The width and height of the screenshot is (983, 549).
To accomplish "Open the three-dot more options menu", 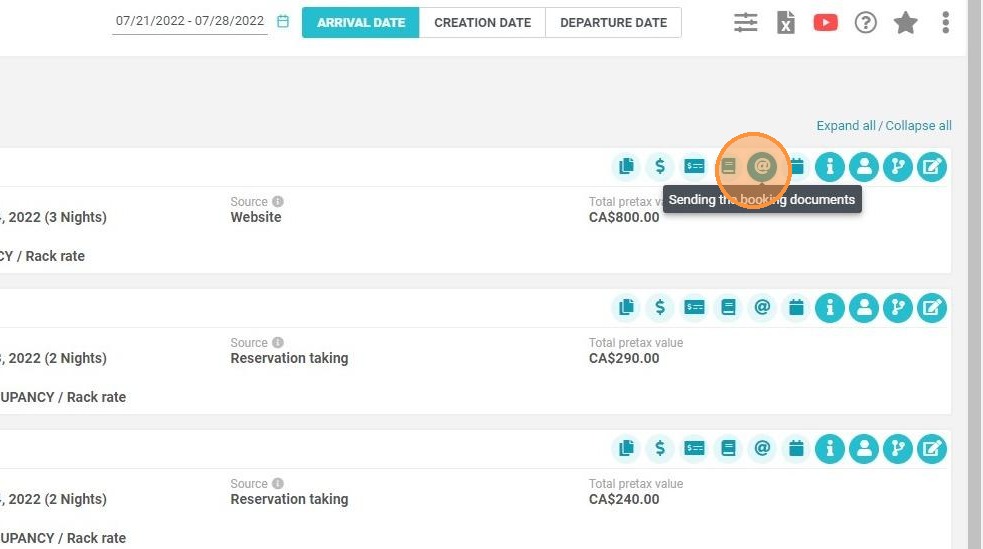I will 945,23.
